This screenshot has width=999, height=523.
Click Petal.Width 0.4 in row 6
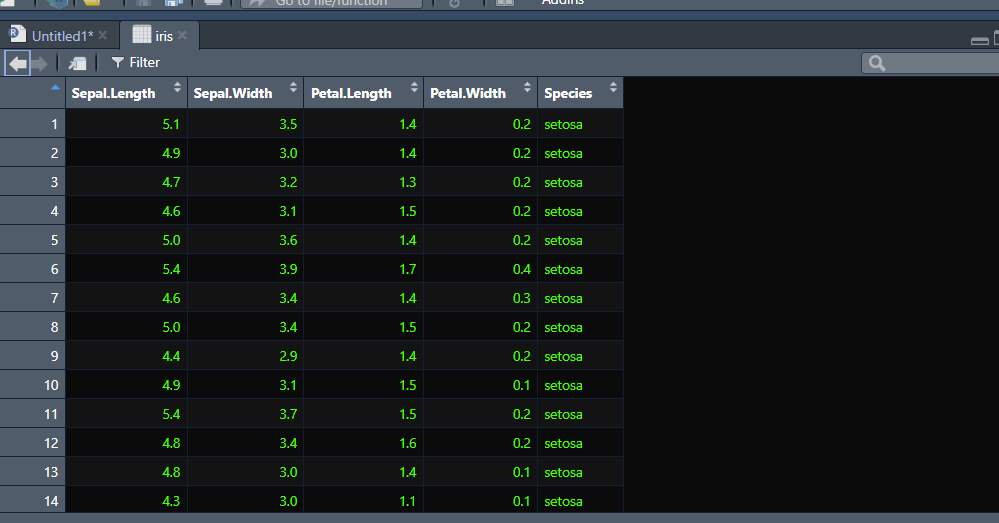[522, 269]
